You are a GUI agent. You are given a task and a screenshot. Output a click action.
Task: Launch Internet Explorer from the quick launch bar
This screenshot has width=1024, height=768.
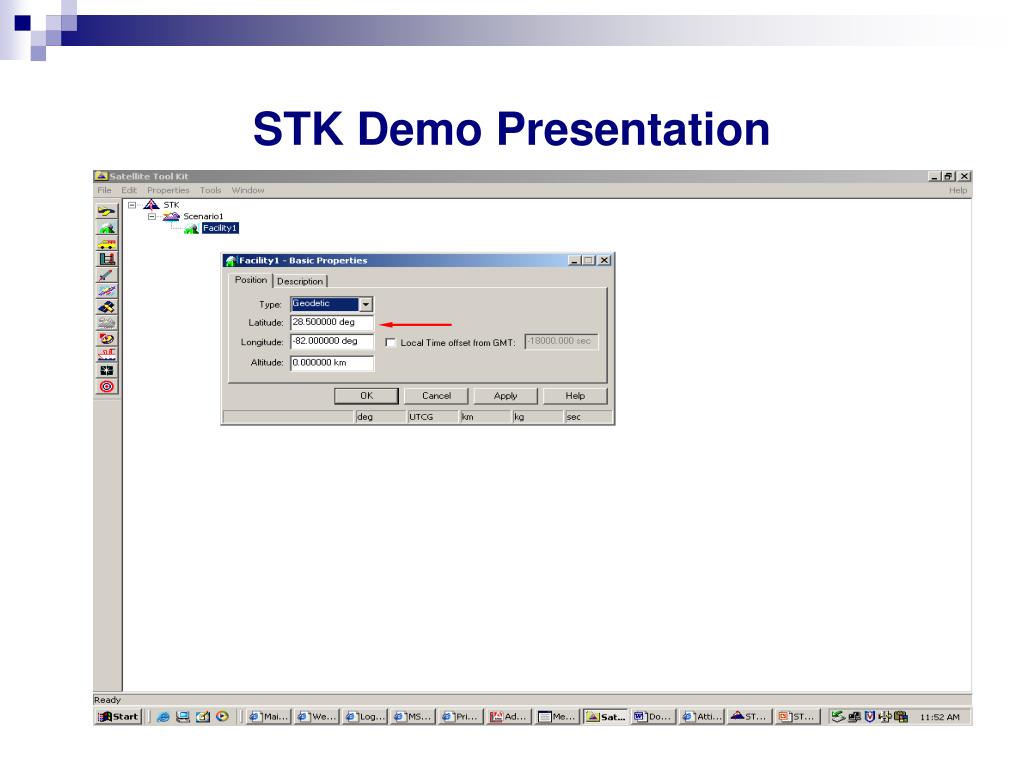point(163,717)
